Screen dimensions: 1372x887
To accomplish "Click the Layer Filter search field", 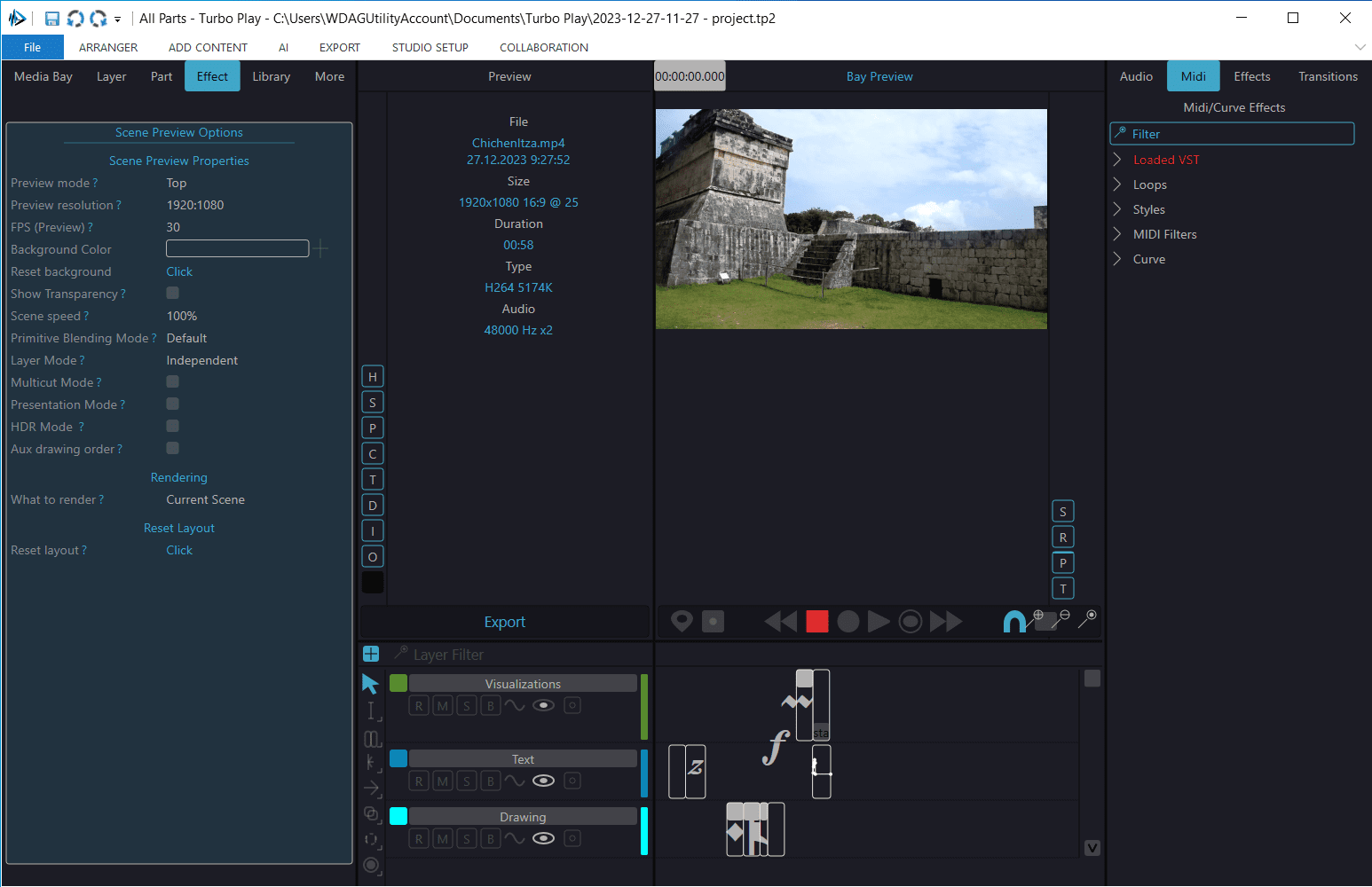I will pos(524,655).
